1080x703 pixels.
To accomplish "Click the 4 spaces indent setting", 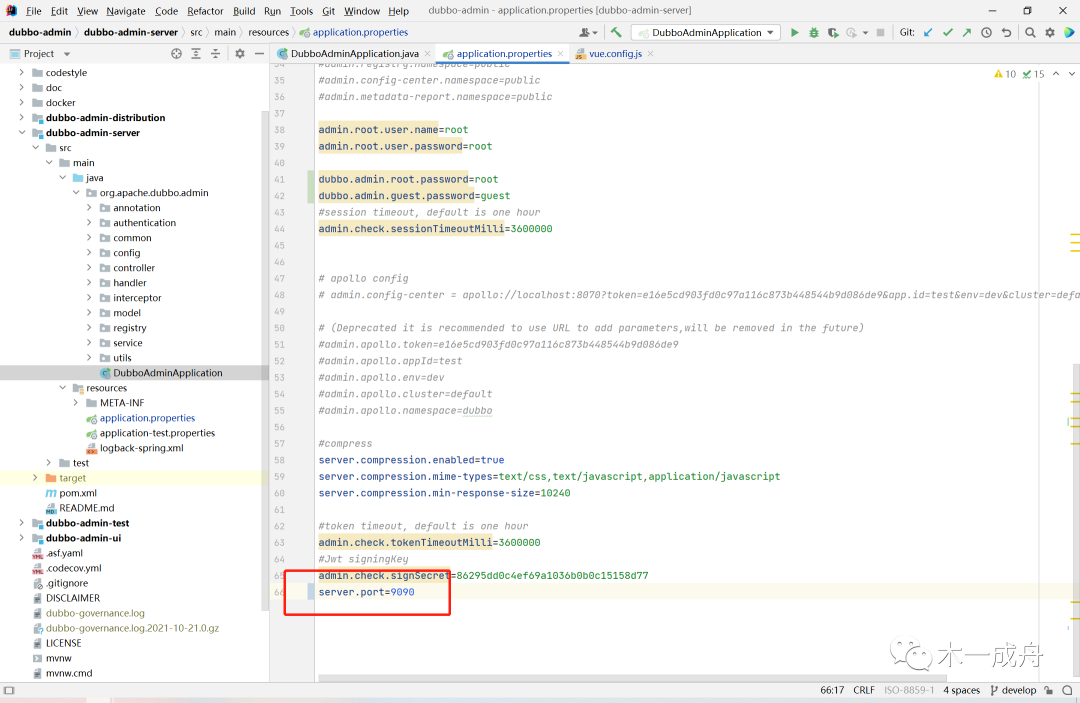I will (x=962, y=690).
